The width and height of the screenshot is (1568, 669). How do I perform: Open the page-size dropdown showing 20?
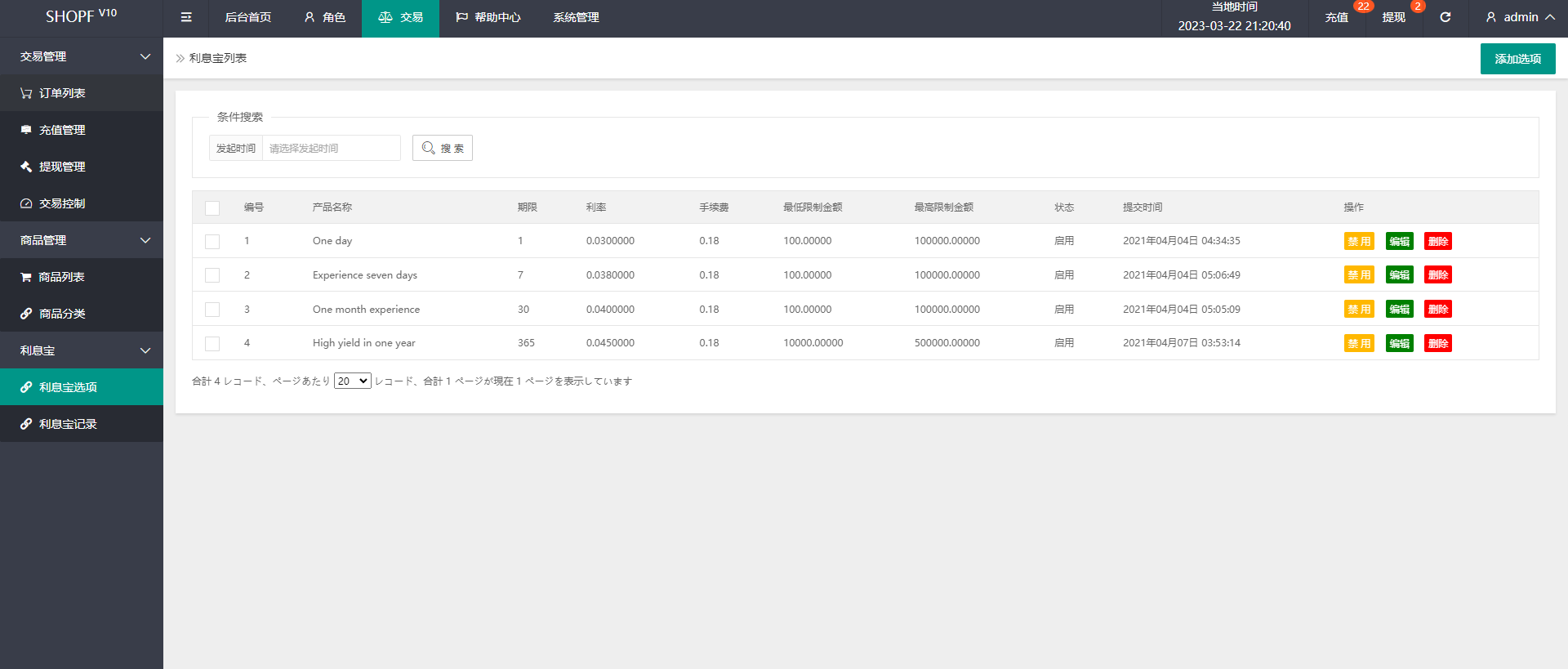coord(352,381)
